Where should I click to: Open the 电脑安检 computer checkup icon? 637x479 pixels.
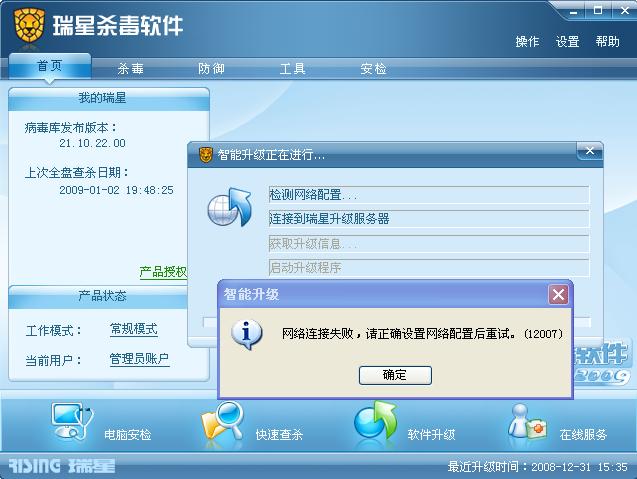point(72,422)
